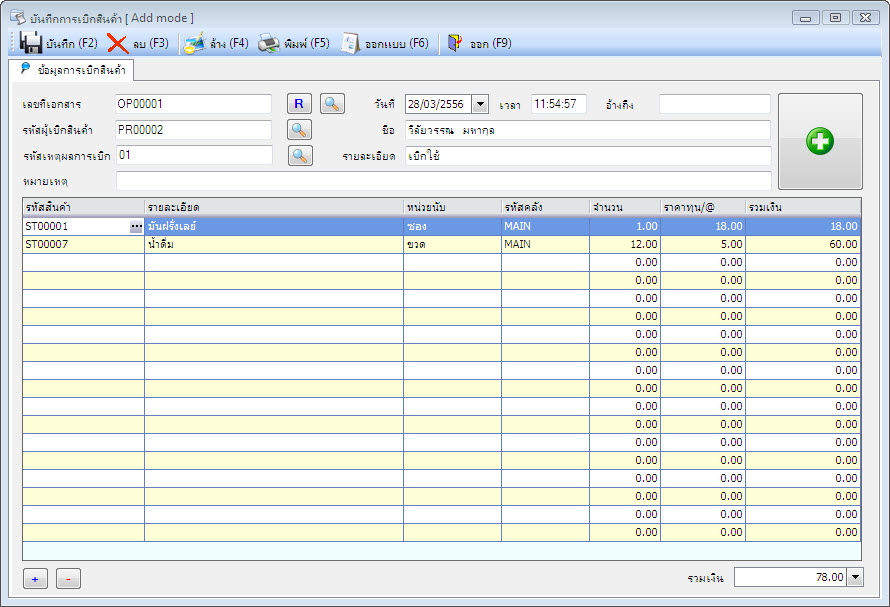Viewport: 890px width, 607px height.
Task: Click the ลบ (F3) toolbar label
Action: tap(150, 44)
